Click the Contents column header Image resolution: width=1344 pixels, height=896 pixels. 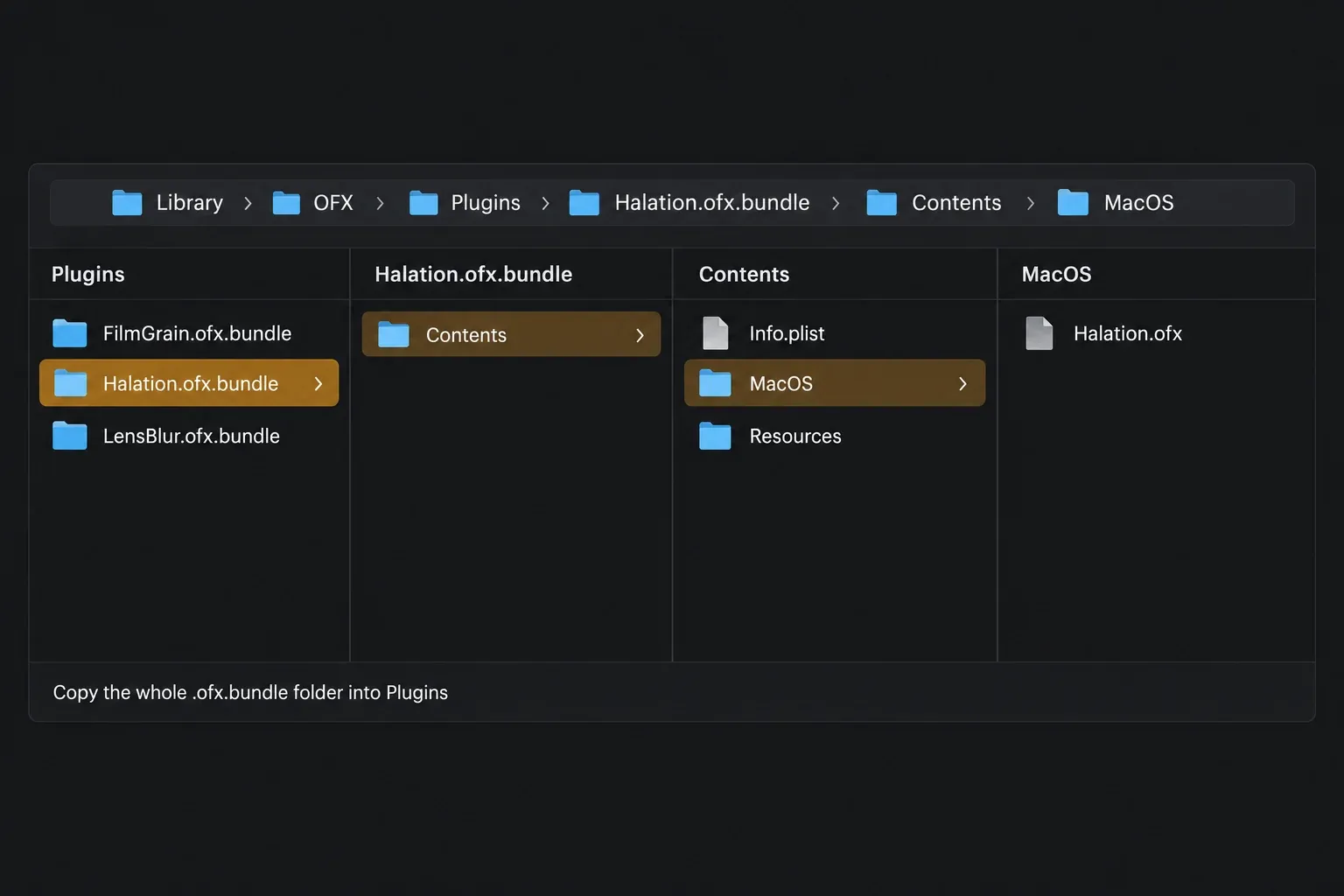[x=744, y=274]
